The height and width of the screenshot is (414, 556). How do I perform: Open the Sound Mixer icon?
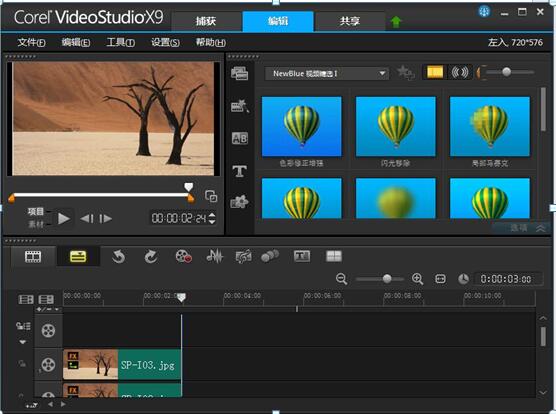coord(215,256)
